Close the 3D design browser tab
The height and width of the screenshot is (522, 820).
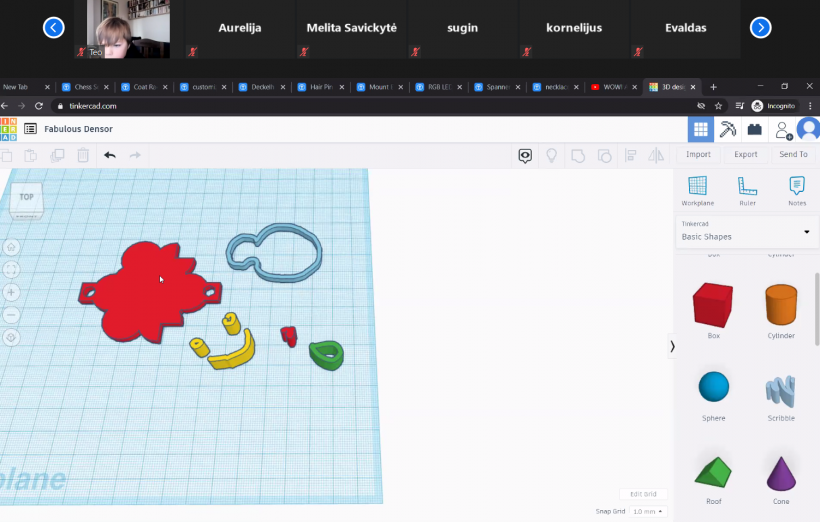693,87
